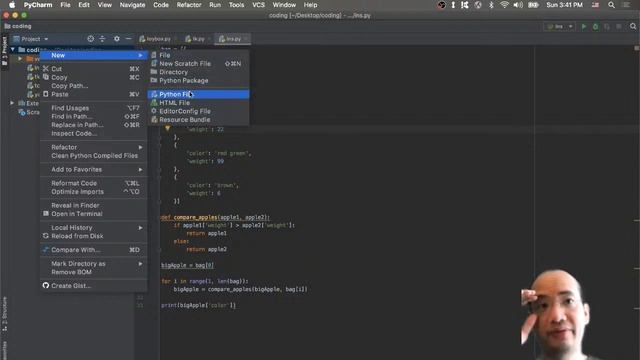This screenshot has width=640, height=360.
Task: Select Find in Path... in context menu
Action: (x=94, y=116)
